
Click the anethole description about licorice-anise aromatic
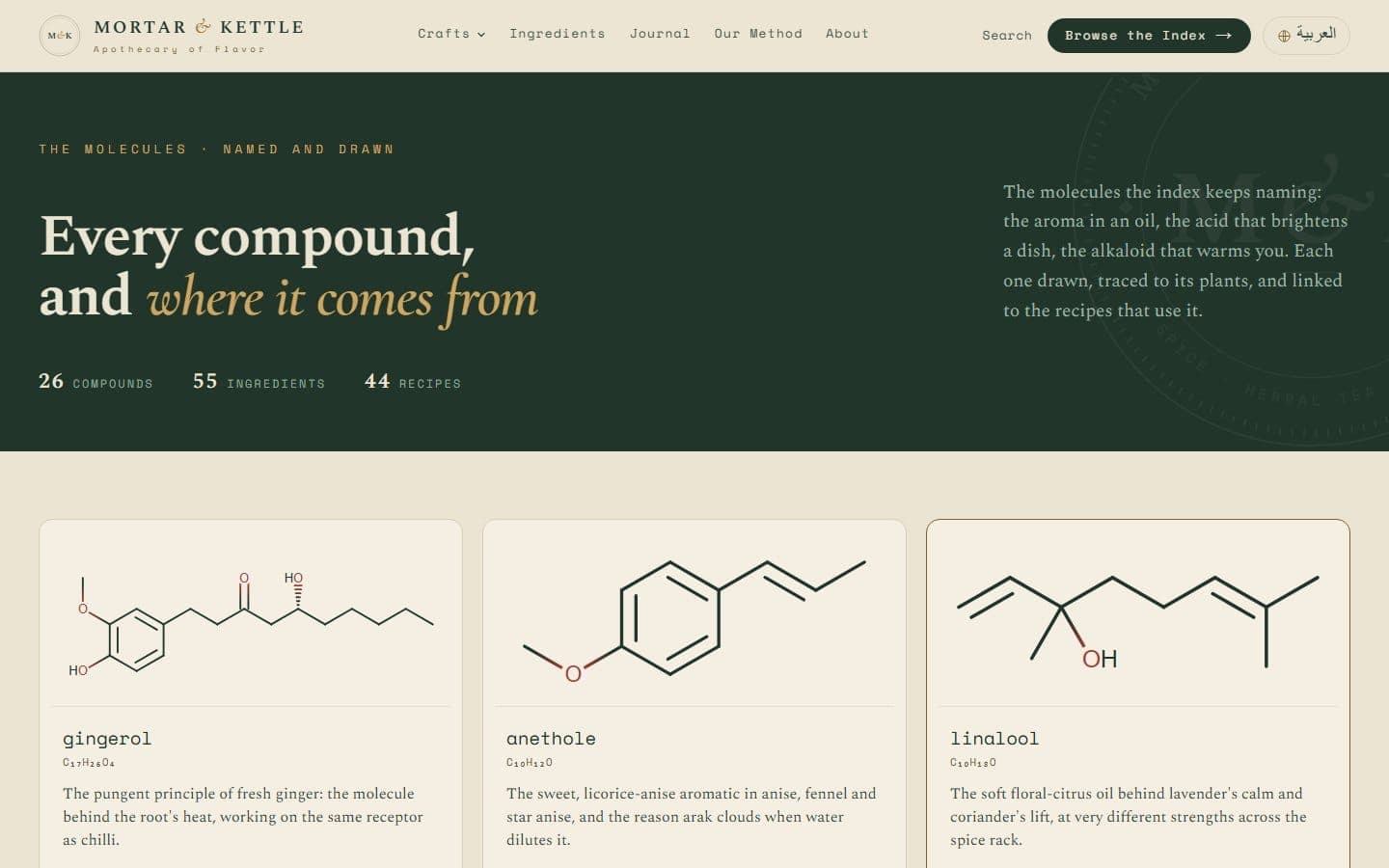(692, 817)
